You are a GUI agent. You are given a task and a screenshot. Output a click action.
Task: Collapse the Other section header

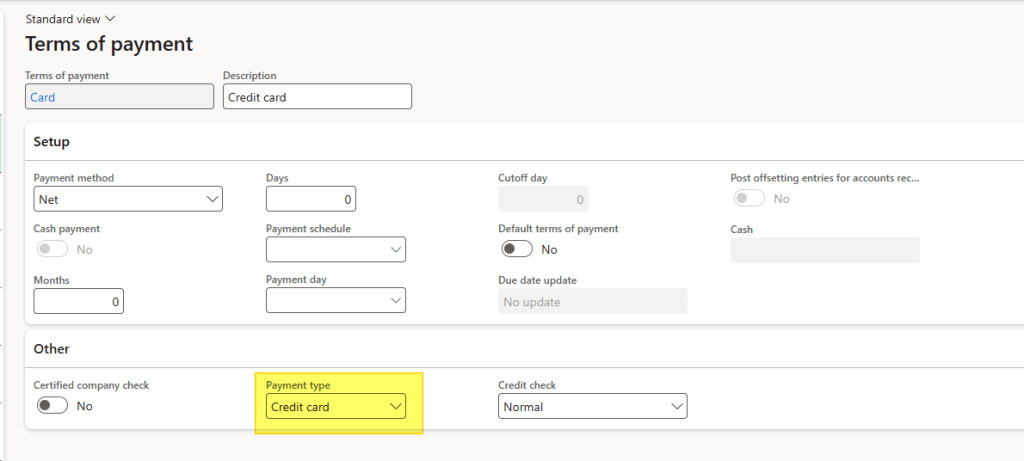[x=50, y=349]
